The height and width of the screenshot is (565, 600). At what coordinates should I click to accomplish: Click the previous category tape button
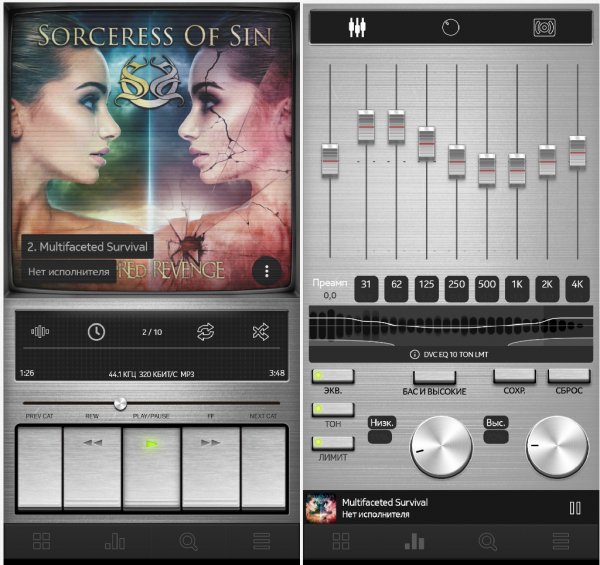[40, 467]
